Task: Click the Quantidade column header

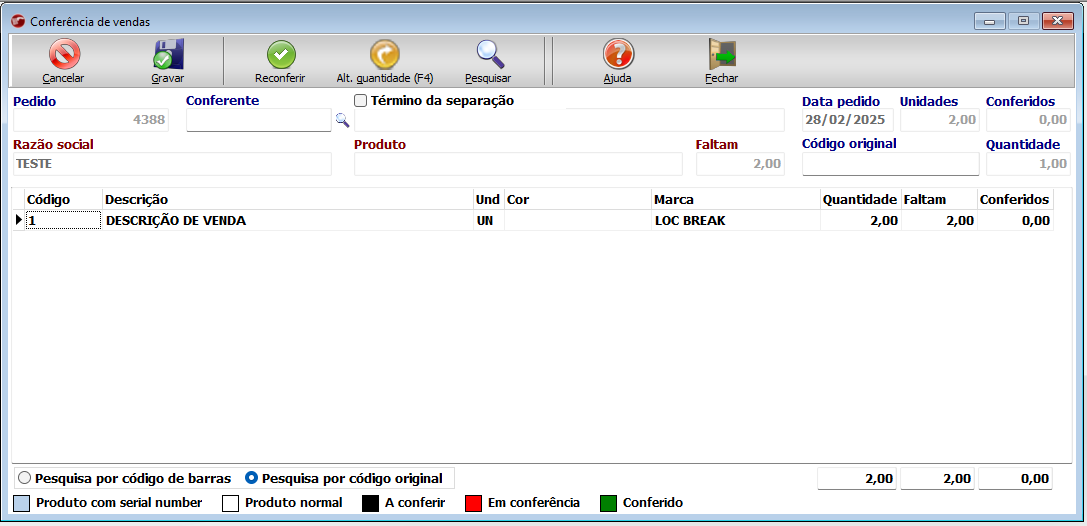Action: click(x=859, y=200)
